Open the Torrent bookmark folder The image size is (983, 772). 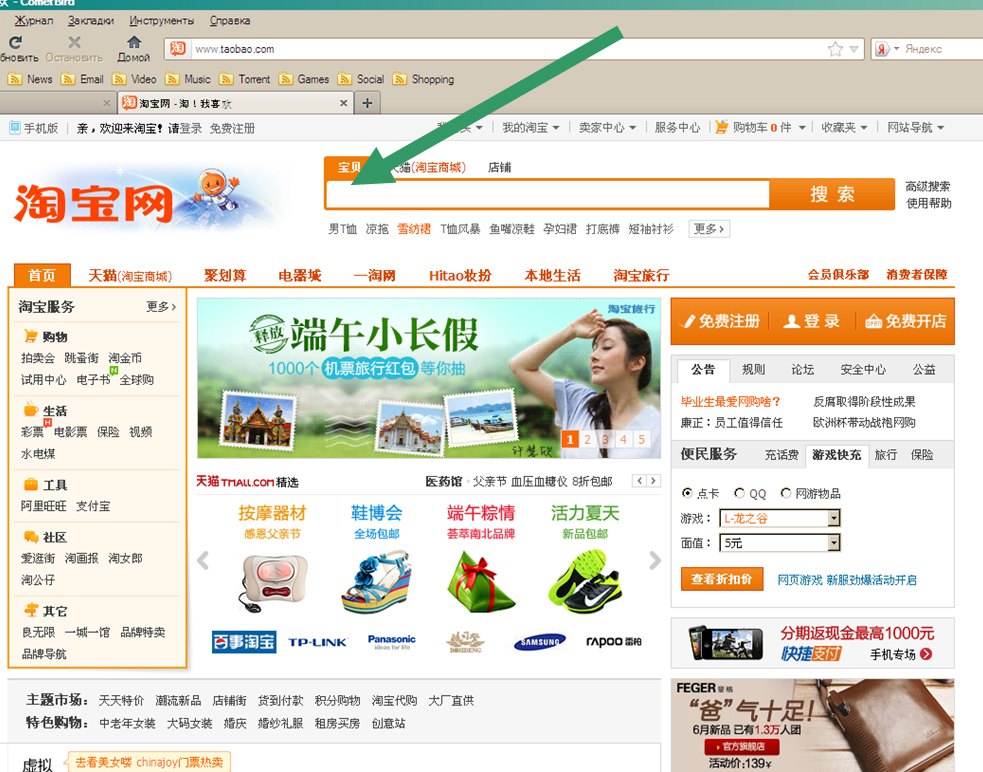point(245,79)
